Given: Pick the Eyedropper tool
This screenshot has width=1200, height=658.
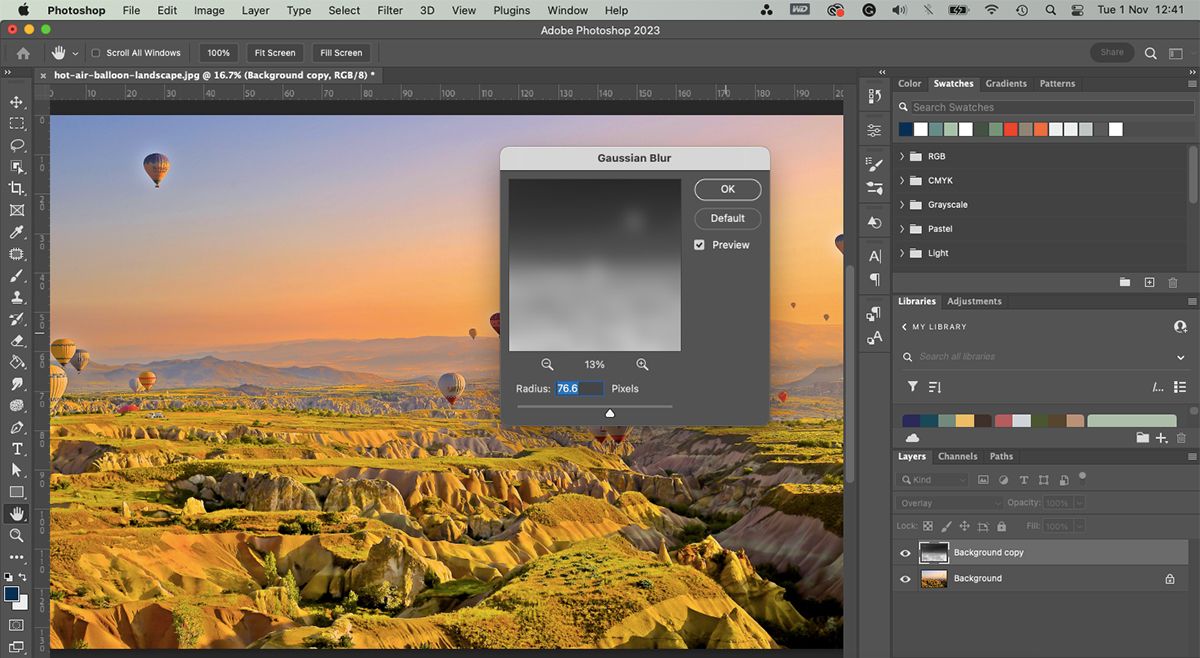Looking at the screenshot, I should click(16, 231).
